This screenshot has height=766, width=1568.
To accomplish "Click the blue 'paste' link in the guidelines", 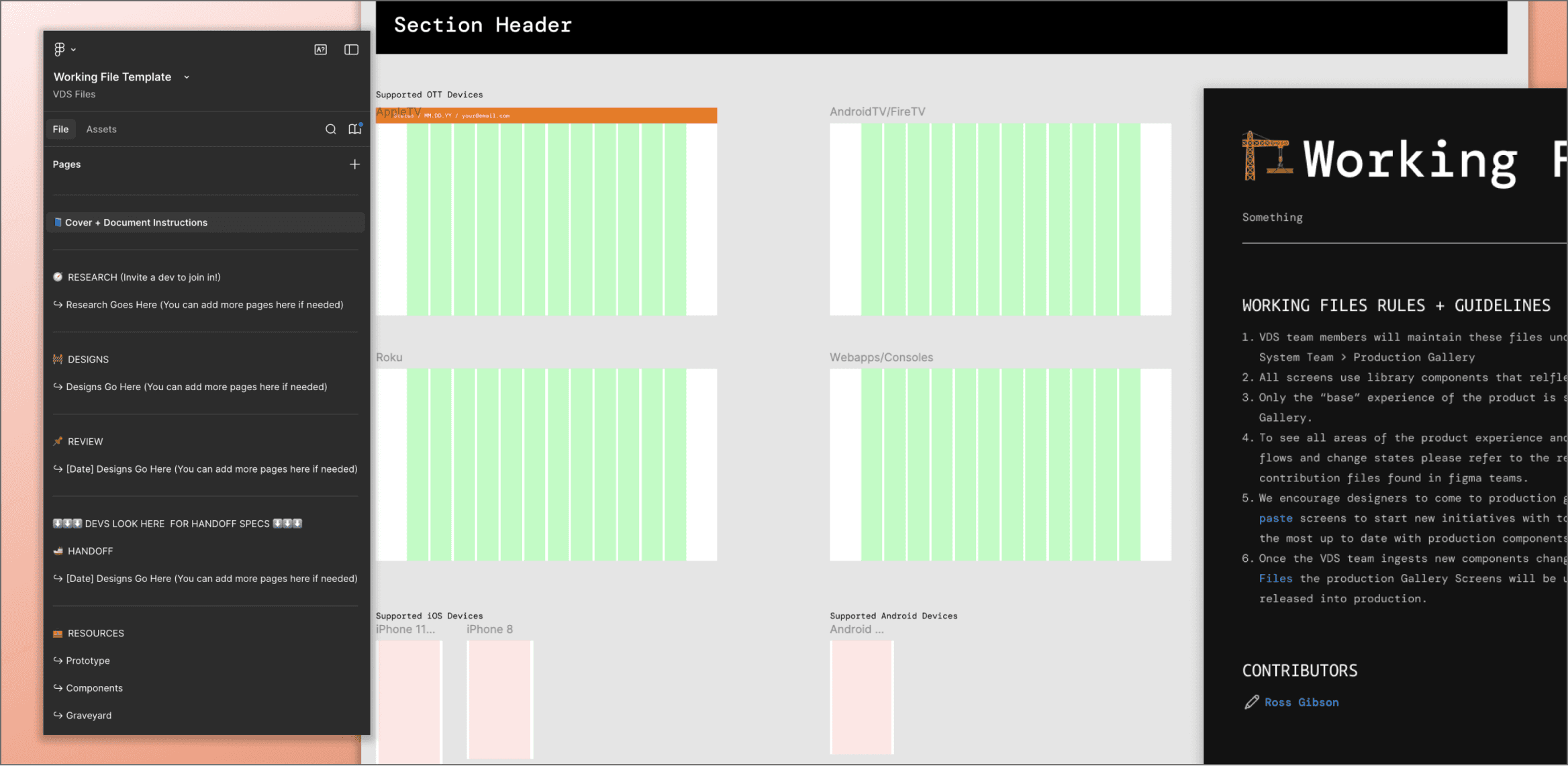I will pos(1275,518).
